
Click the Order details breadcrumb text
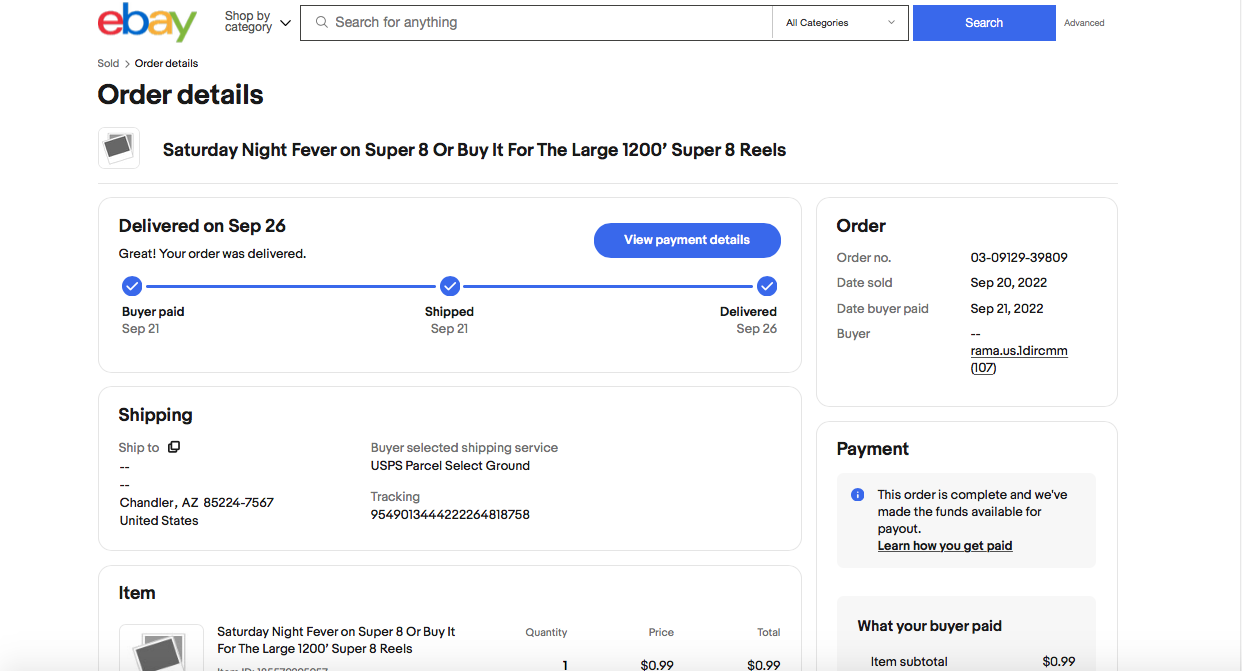click(166, 63)
